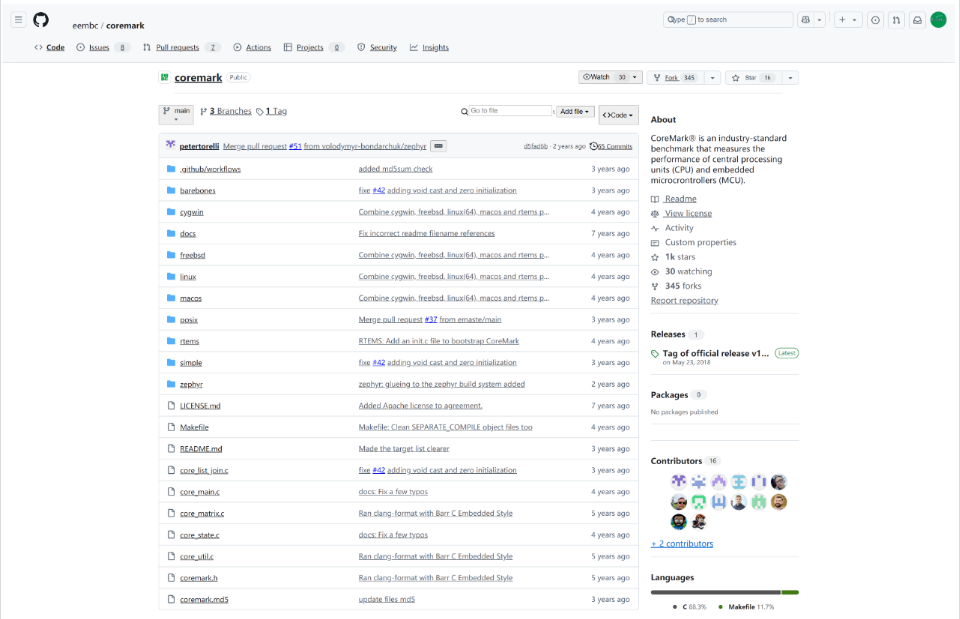Open the + 2 contributors link
Viewport: 960px width, 619px height.
point(682,544)
